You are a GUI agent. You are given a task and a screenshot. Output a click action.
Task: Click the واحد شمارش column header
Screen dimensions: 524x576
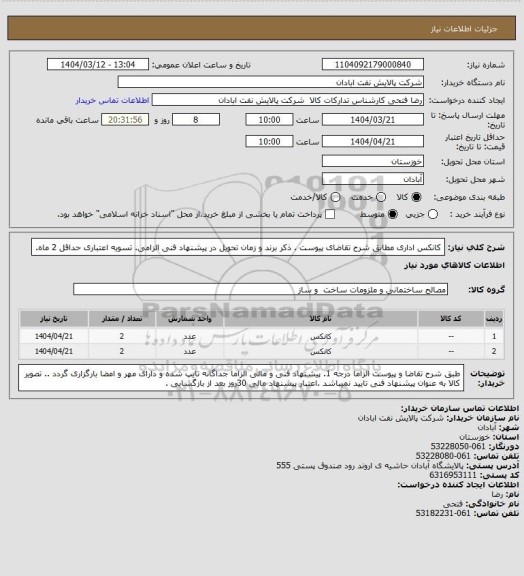tap(190, 318)
